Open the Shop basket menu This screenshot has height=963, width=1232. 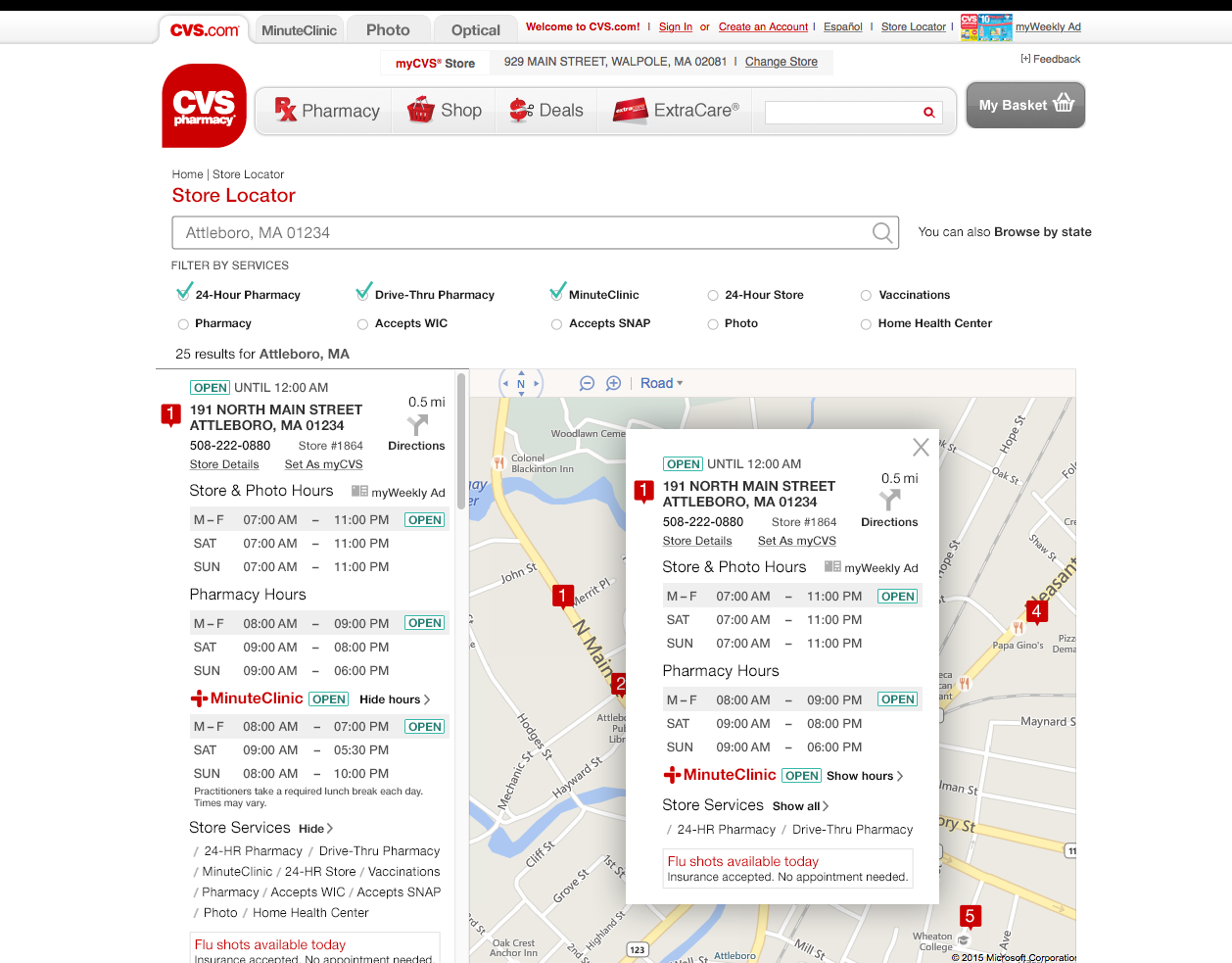pos(445,111)
